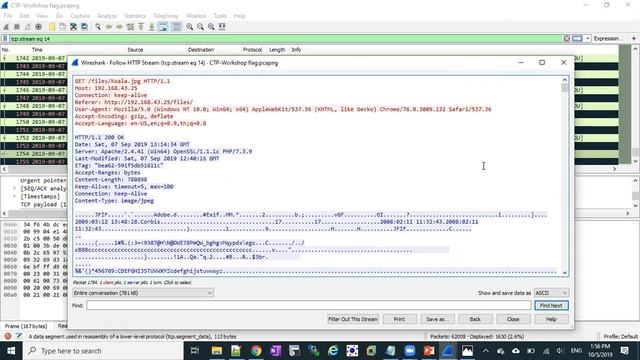640x360 pixels.
Task: Click the display filter field with tcp.stream eq 14
Action: click(x=286, y=39)
